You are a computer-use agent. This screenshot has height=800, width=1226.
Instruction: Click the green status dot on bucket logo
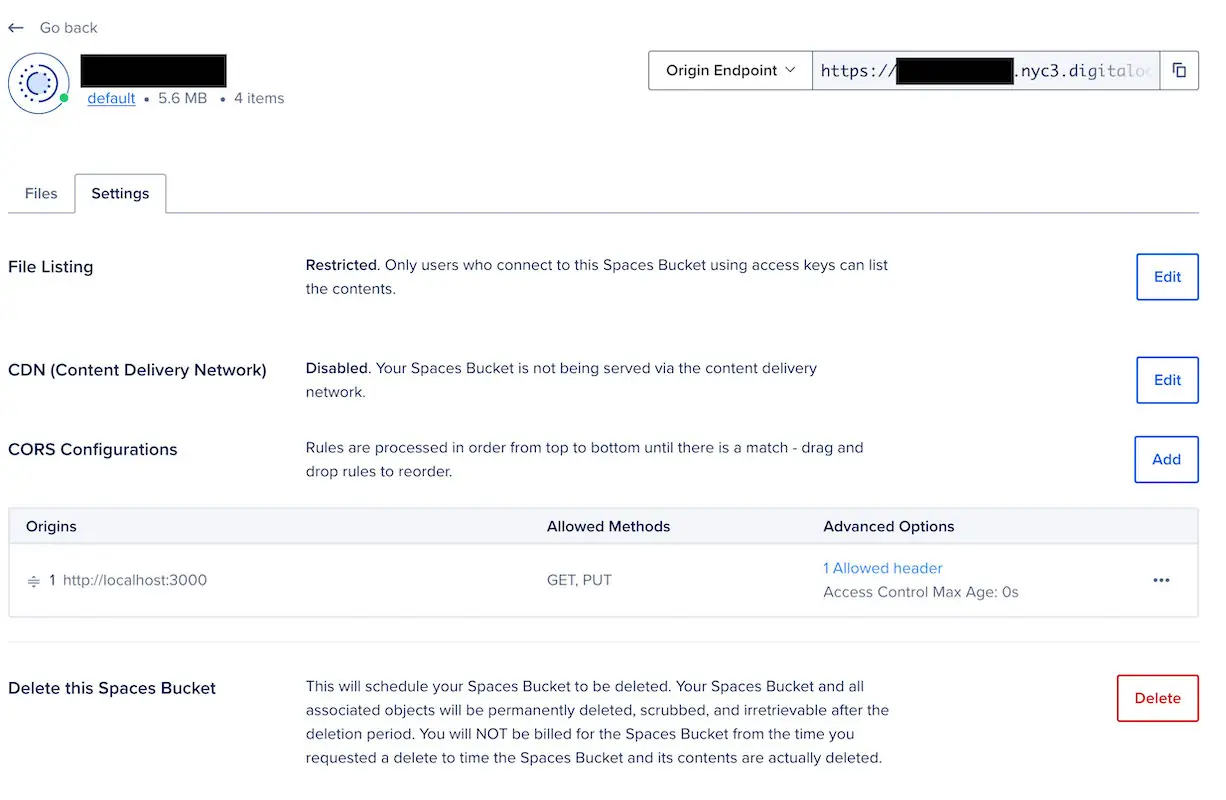tap(64, 98)
